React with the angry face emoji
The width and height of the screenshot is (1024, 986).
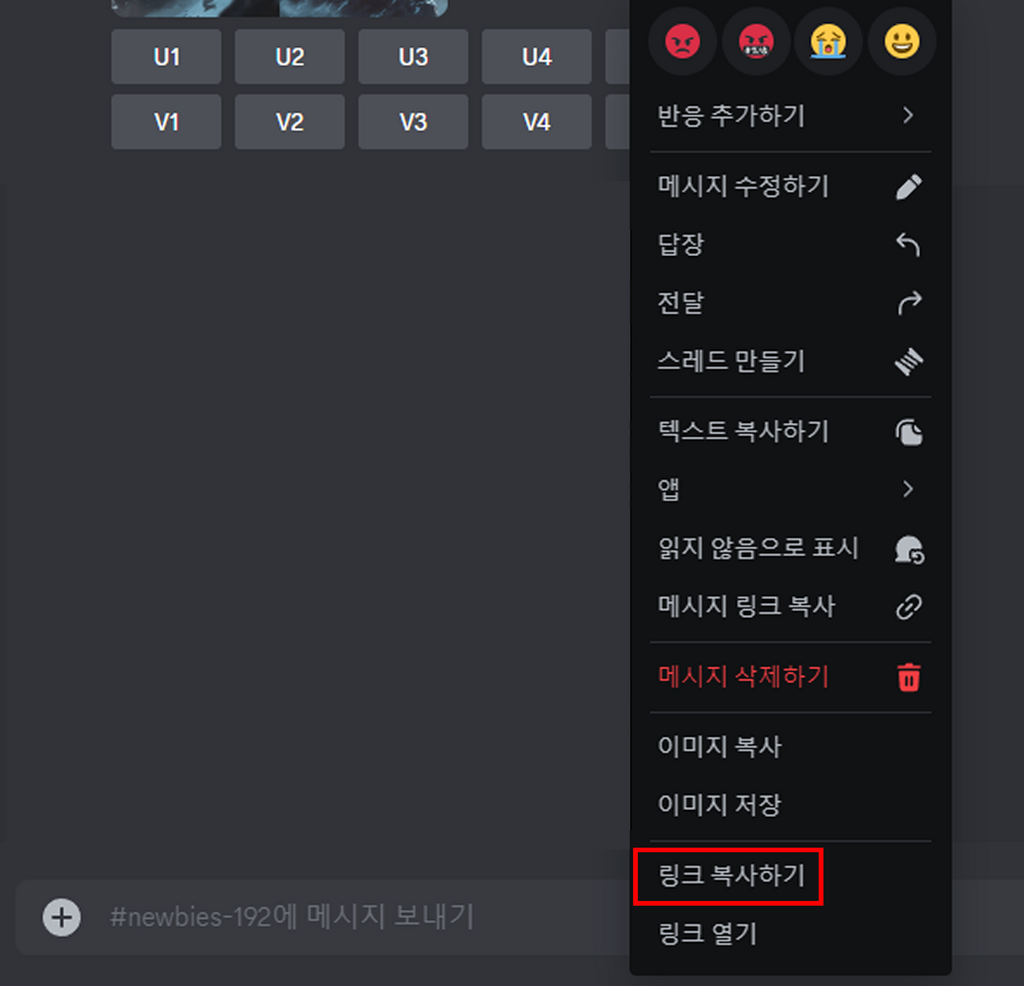click(x=682, y=42)
